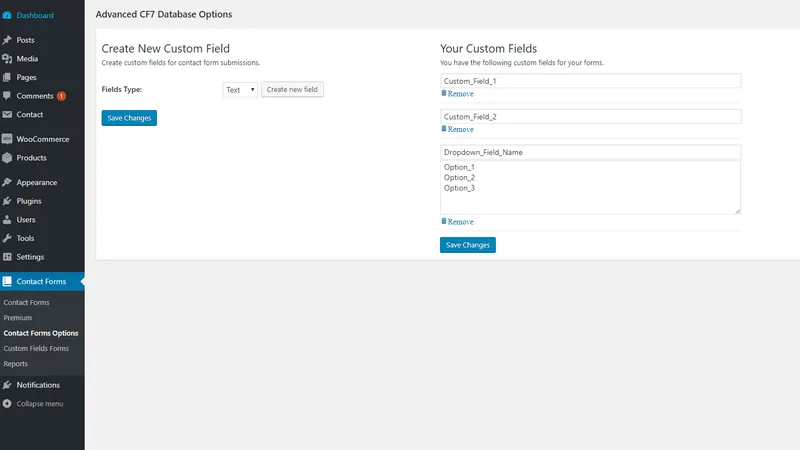Screen dimensions: 800x450
Task: Click trash icon under Custom_Field_2
Action: click(x=444, y=129)
